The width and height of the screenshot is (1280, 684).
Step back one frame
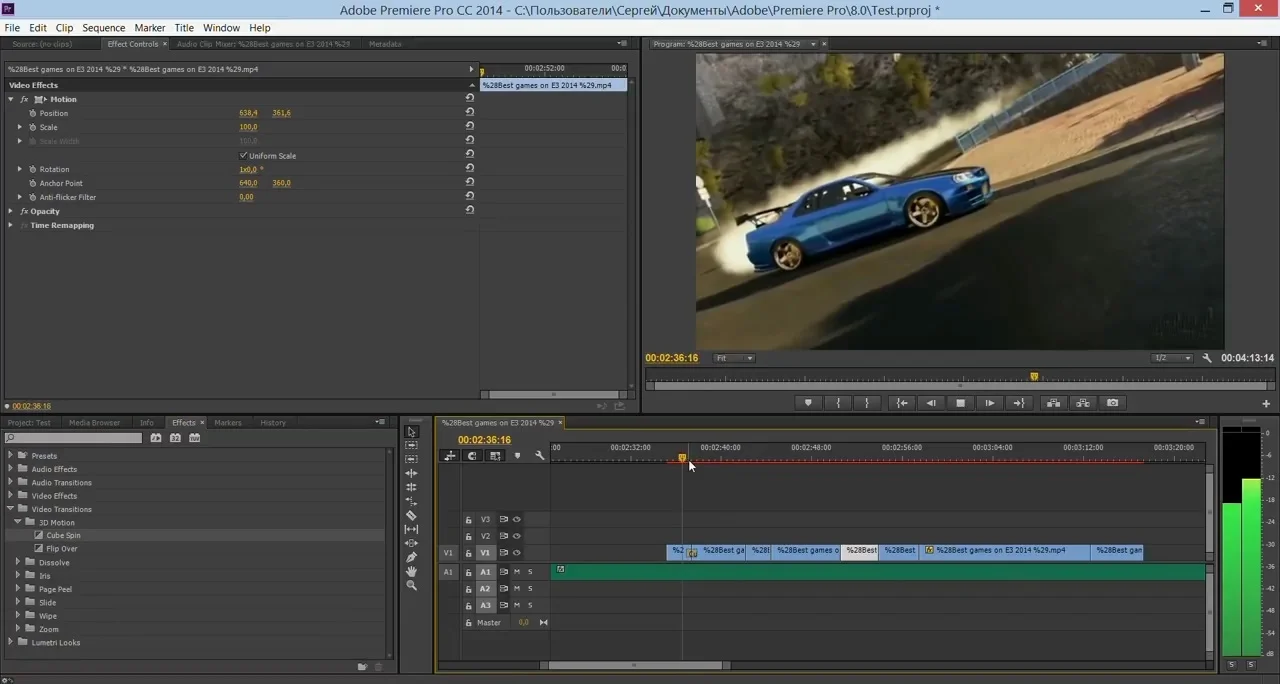click(x=931, y=403)
